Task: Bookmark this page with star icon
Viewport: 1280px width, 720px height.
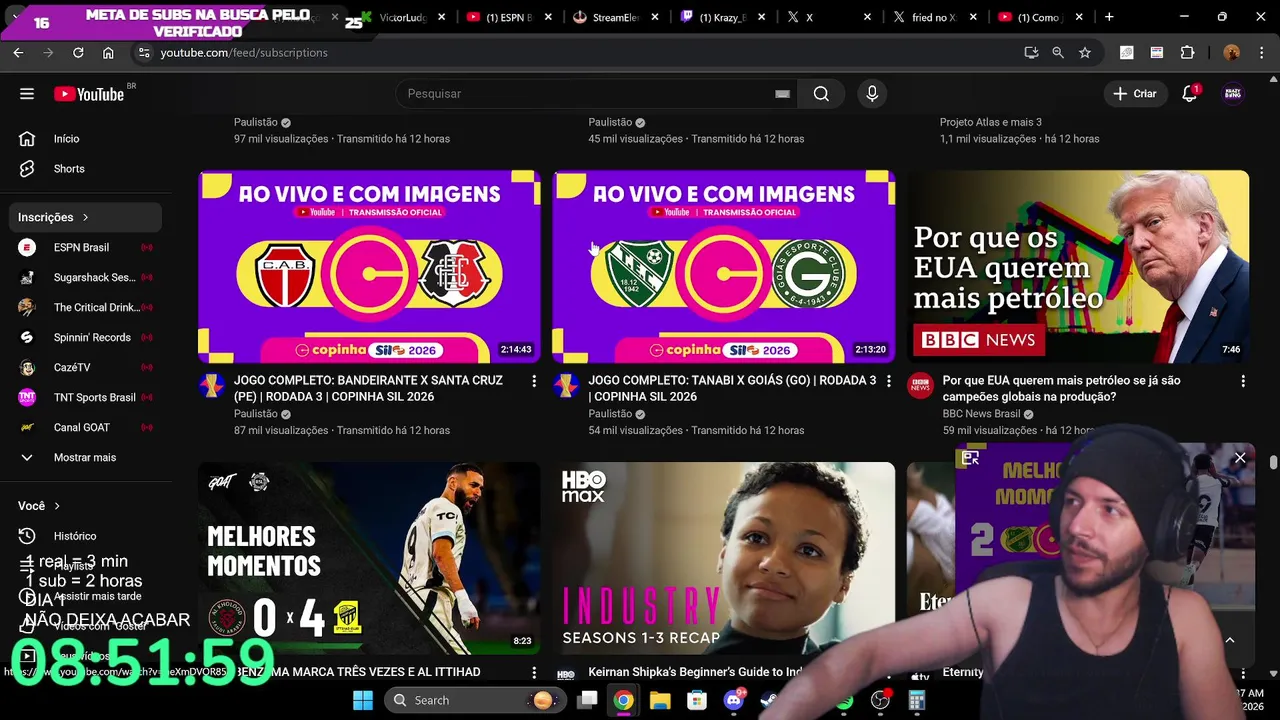Action: pos(1085,53)
